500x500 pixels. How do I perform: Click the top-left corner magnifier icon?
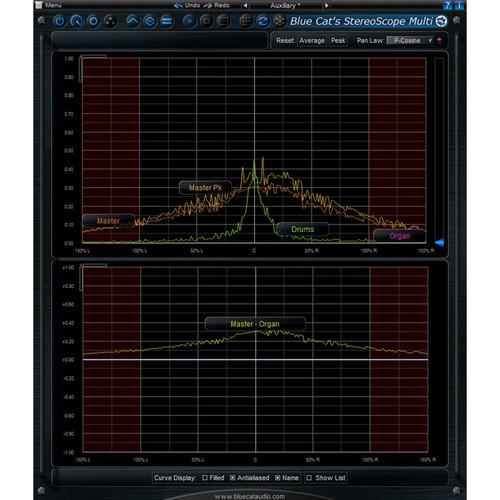pyautogui.click(x=42, y=20)
